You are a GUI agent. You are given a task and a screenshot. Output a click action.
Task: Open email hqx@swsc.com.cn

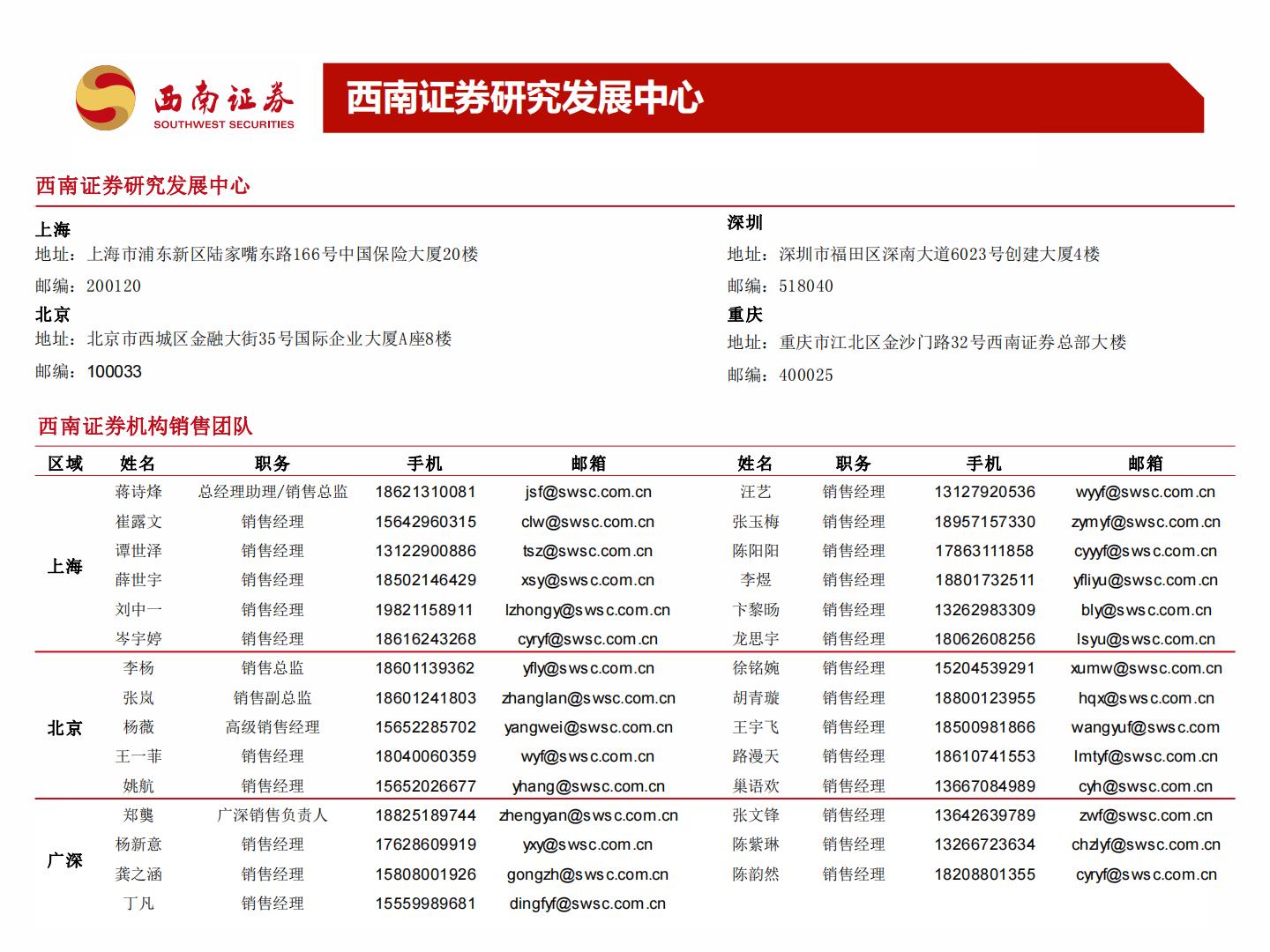point(1146,698)
